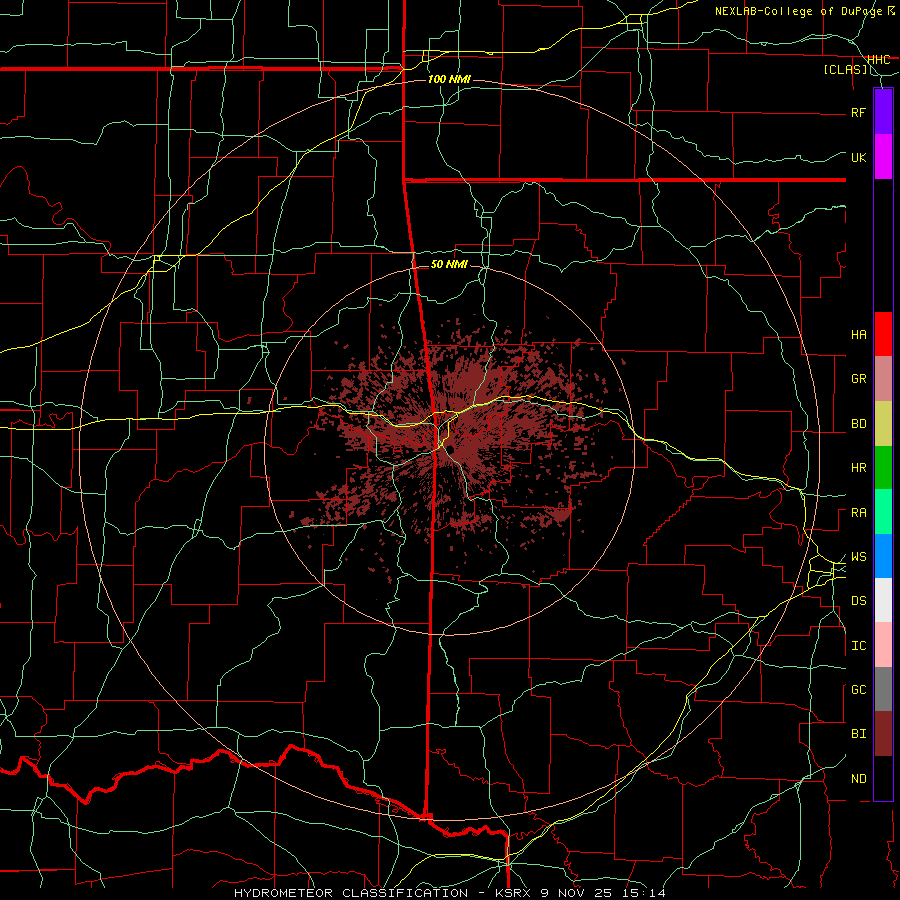Viewport: 900px width, 900px height.
Task: Click the magenta UK color swatch
Action: pyautogui.click(x=883, y=157)
